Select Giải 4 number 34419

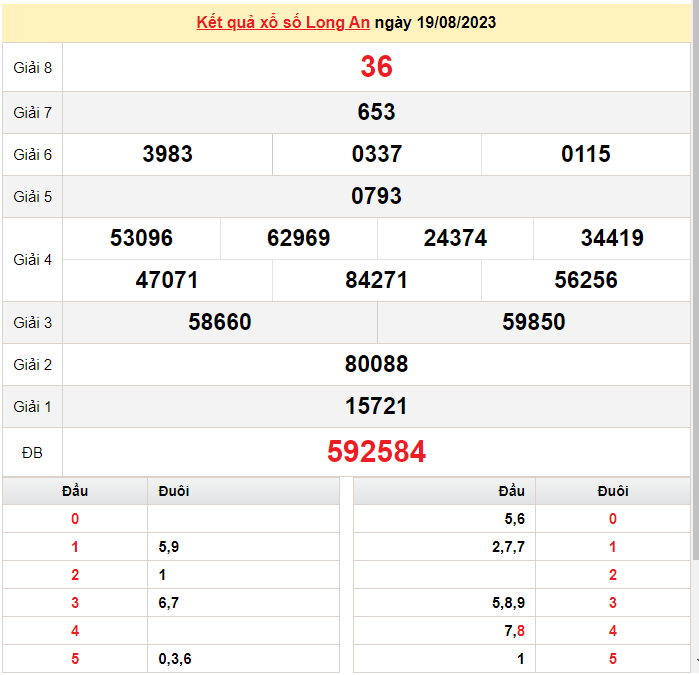coord(612,238)
